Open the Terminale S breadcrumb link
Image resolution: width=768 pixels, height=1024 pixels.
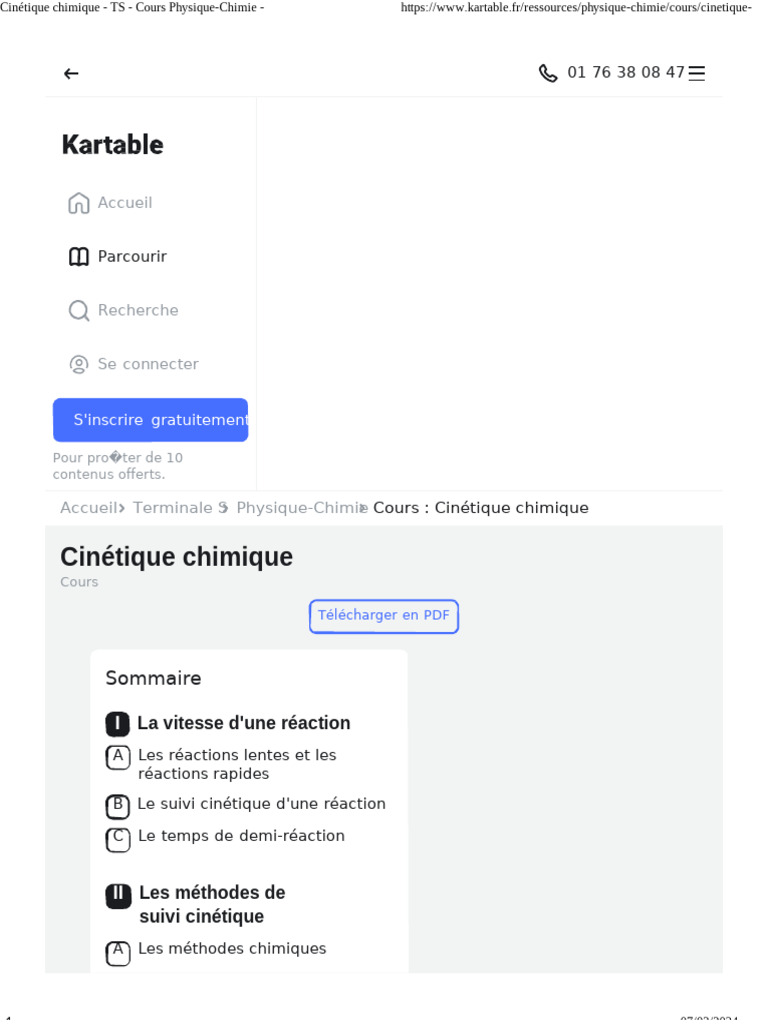click(180, 508)
